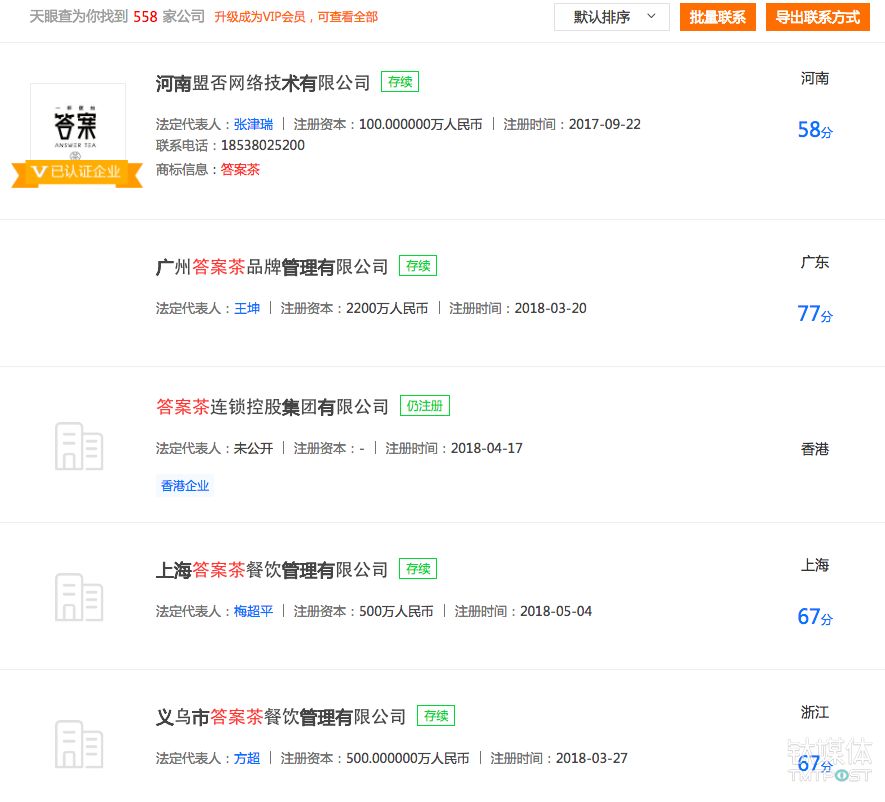Screen dimensions: 885x802
Task: Click the 香港企业 tag
Action: point(185,486)
